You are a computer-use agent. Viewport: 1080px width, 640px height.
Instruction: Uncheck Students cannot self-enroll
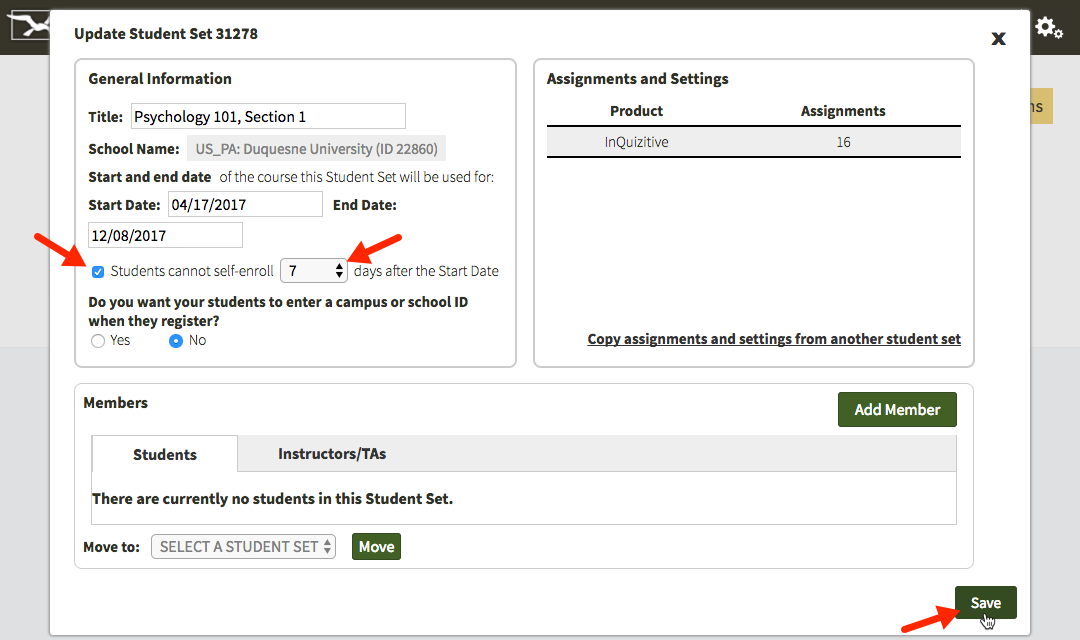[97, 271]
